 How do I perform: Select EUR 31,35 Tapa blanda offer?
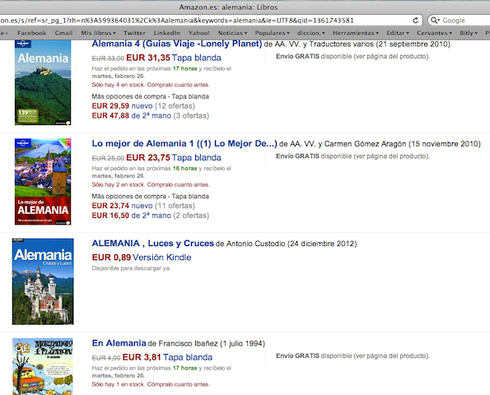173,58
